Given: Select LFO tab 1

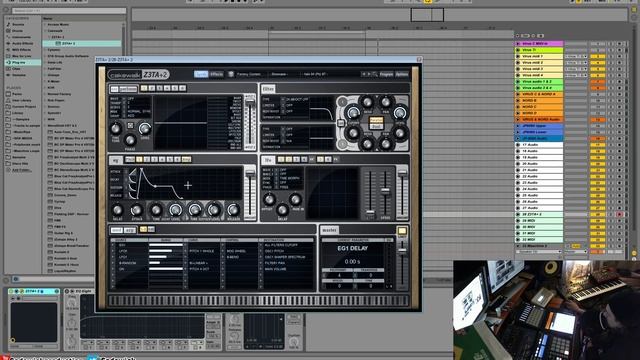Looking at the screenshot, I should (281, 159).
